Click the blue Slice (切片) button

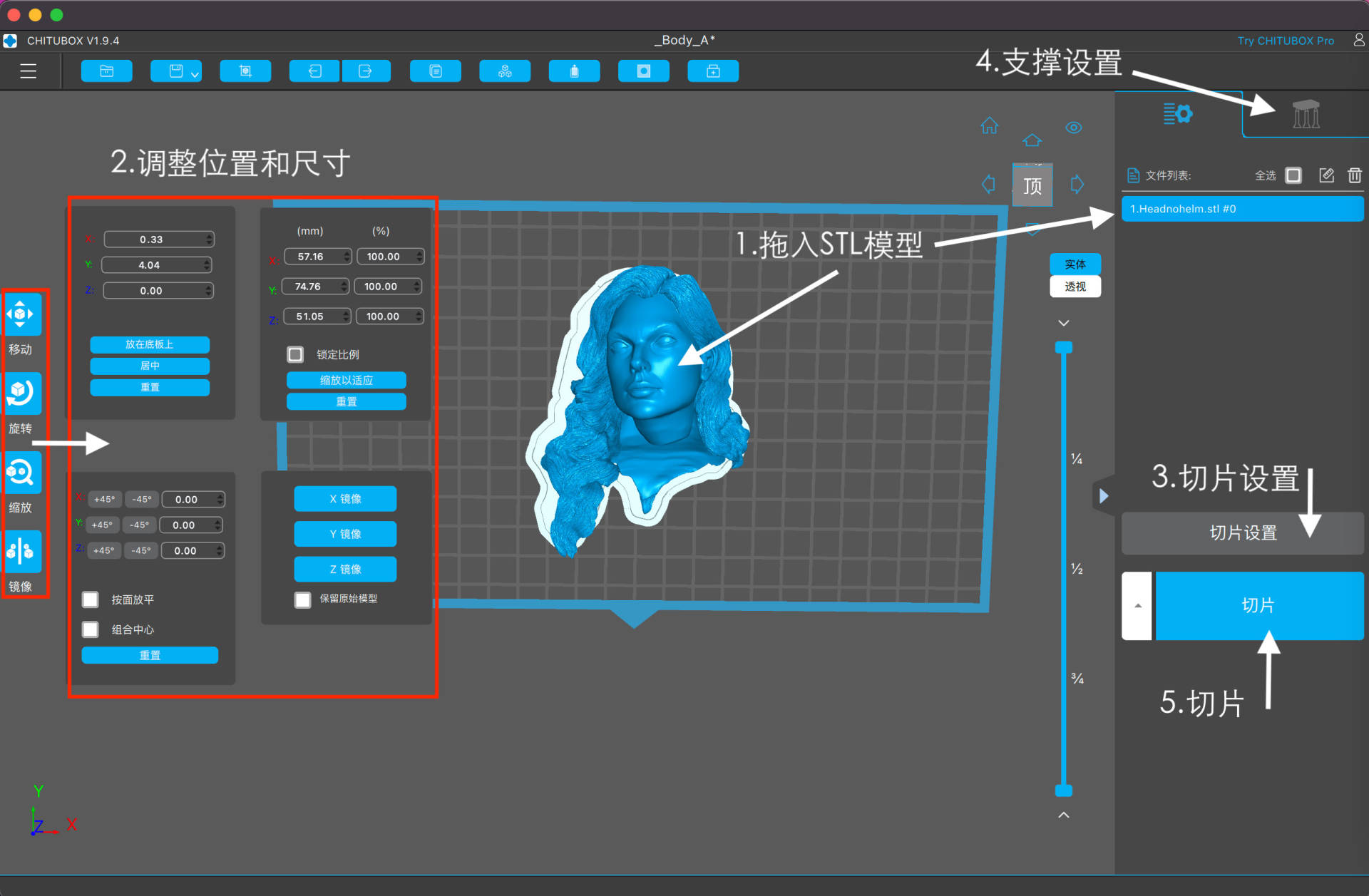1259,605
